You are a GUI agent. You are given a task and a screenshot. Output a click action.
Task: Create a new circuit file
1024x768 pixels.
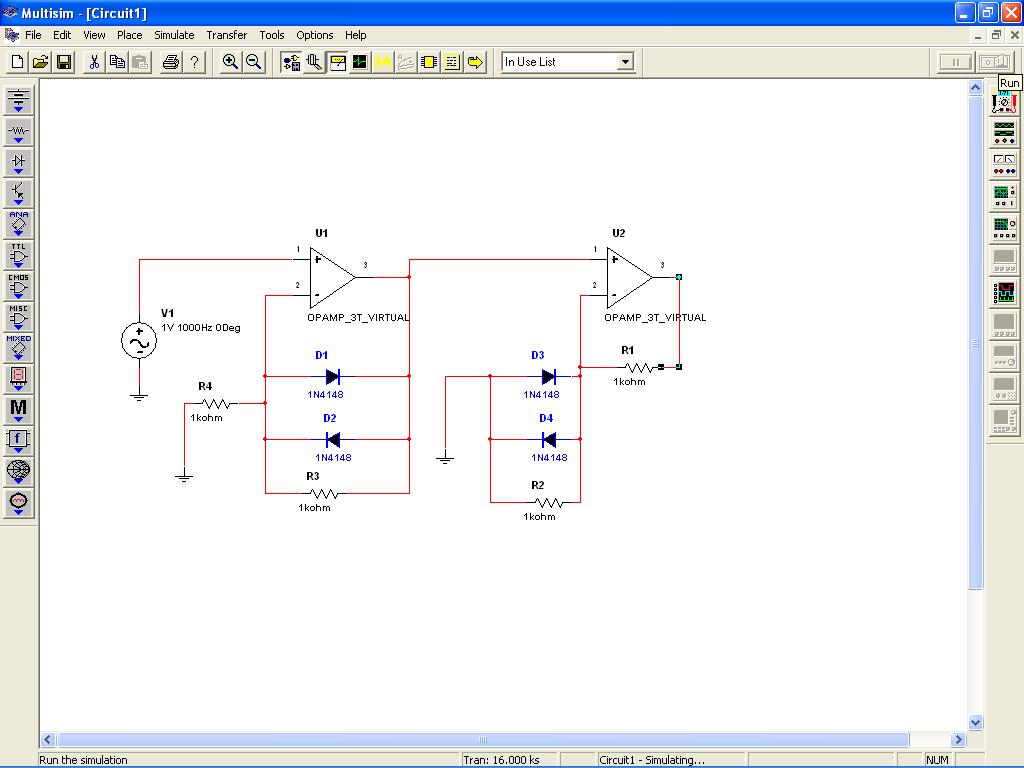tap(18, 62)
